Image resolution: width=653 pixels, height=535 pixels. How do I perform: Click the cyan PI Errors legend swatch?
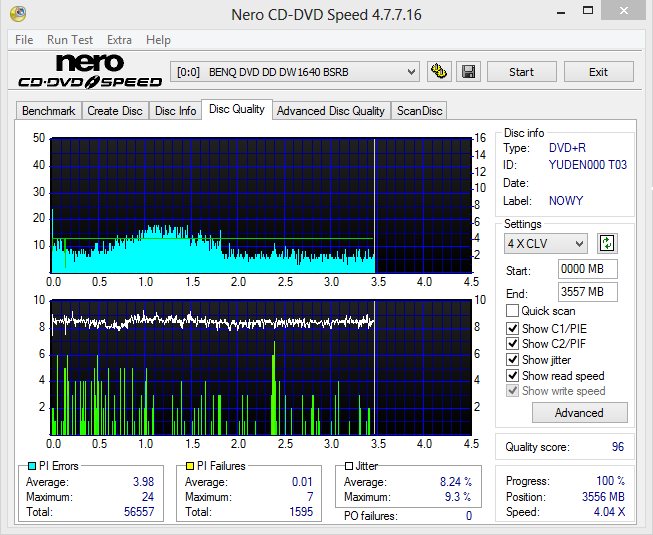(32, 465)
